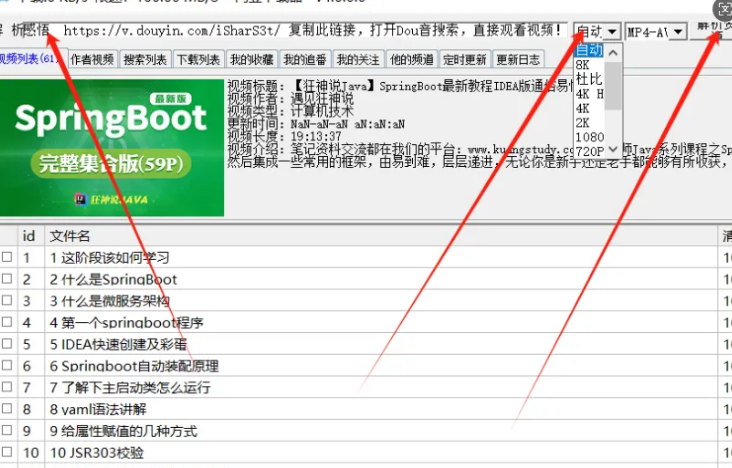Choose 1080 quality option
The height and width of the screenshot is (468, 732).
(x=589, y=136)
